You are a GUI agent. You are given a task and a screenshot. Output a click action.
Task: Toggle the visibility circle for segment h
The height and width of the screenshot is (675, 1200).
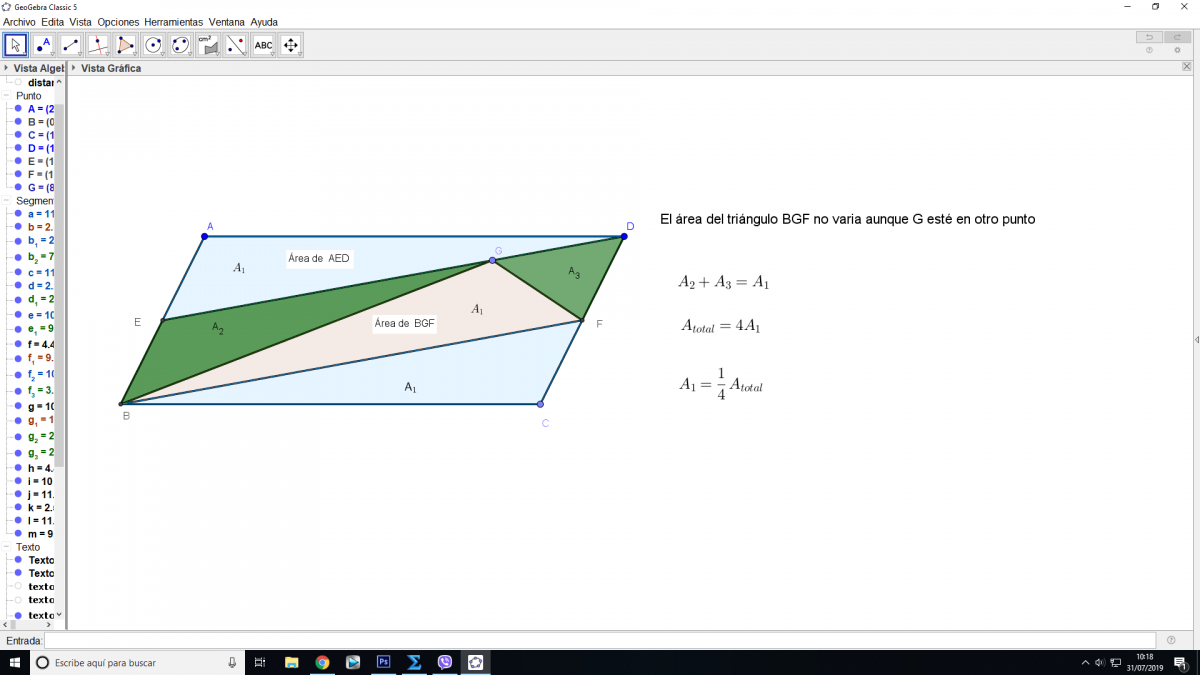[x=18, y=468]
